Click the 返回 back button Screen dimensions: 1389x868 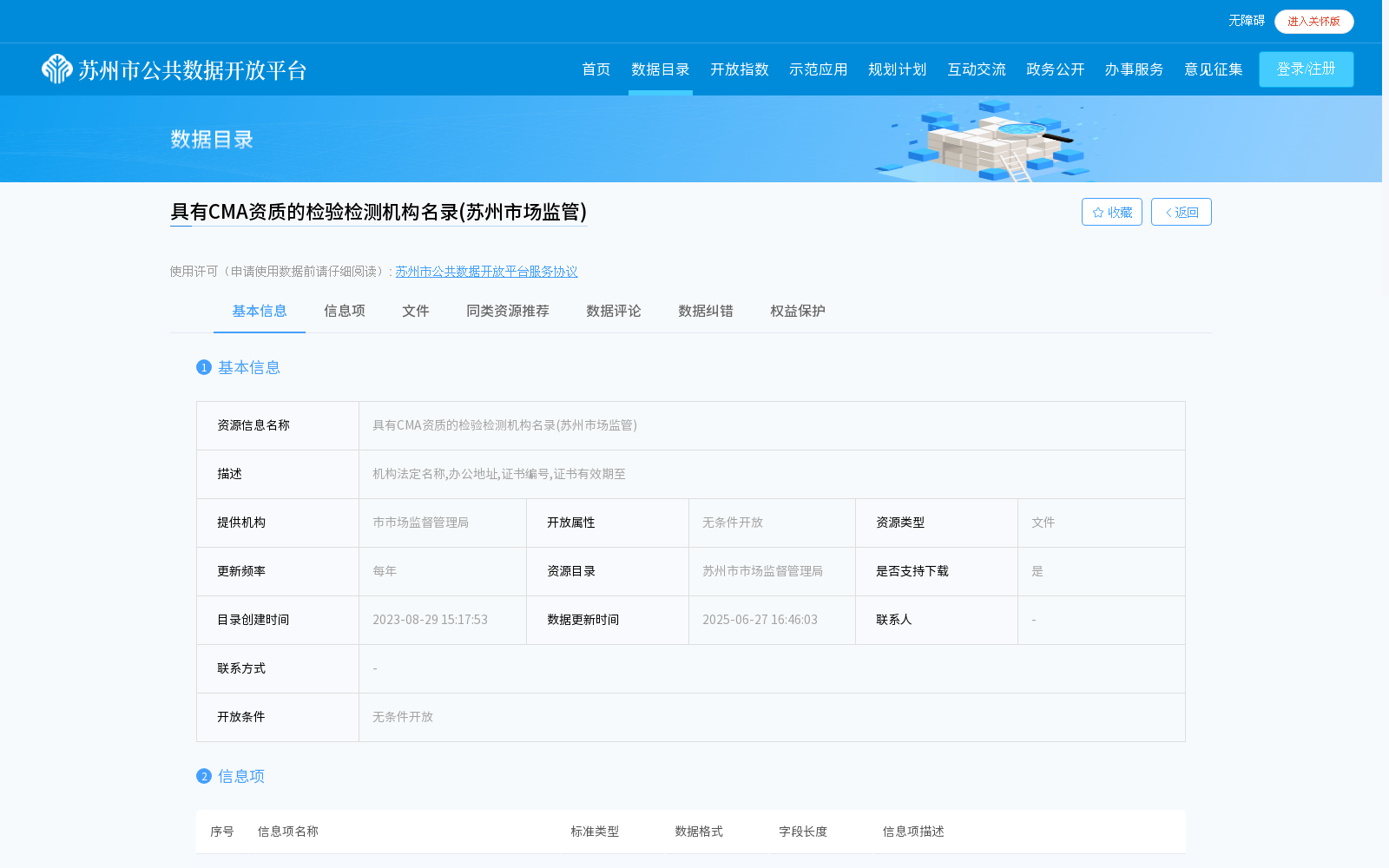pos(1181,212)
